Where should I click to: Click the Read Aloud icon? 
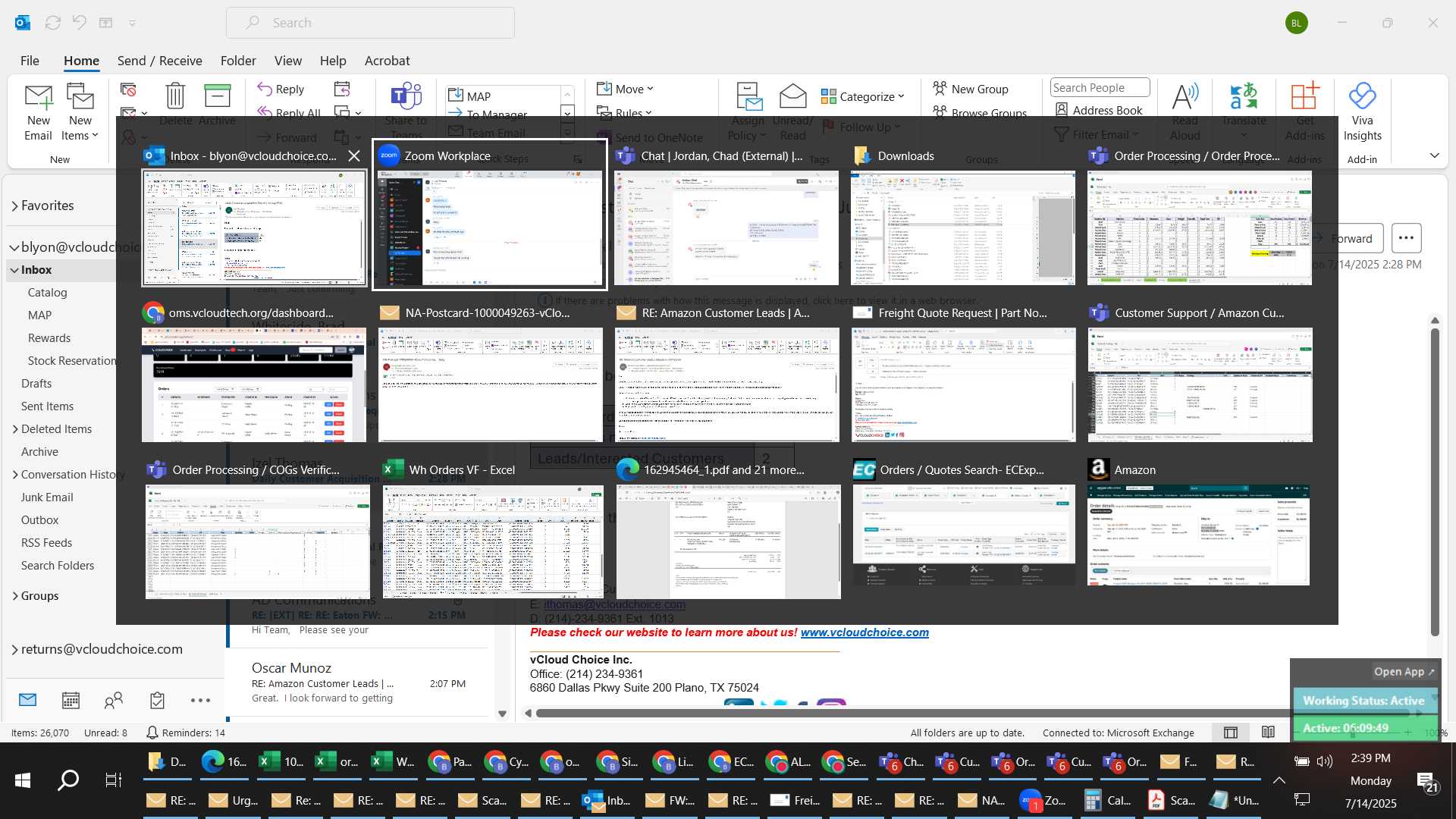click(1185, 97)
